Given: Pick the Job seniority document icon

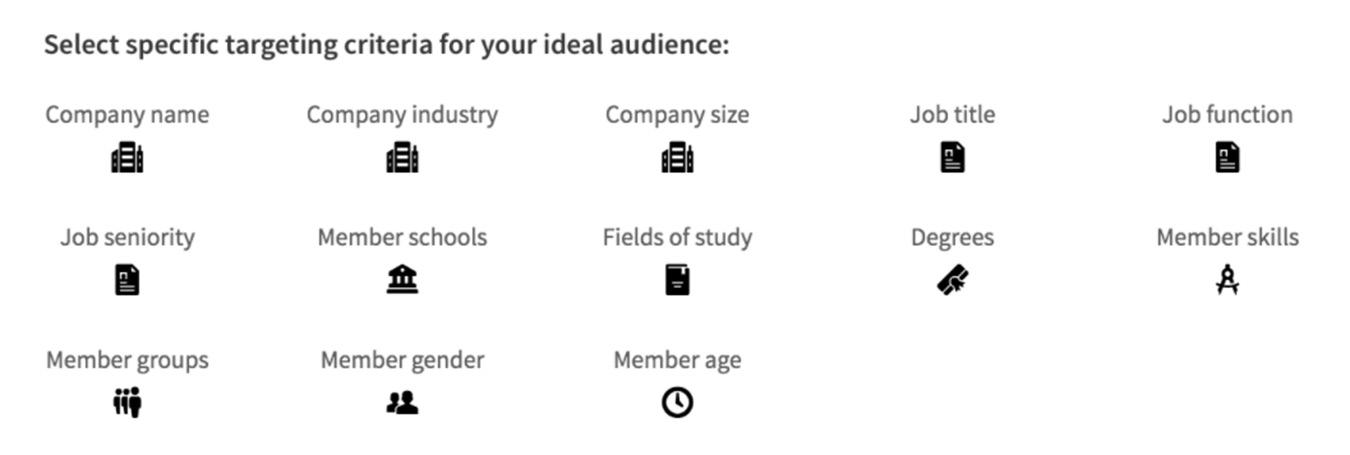Looking at the screenshot, I should 127,280.
